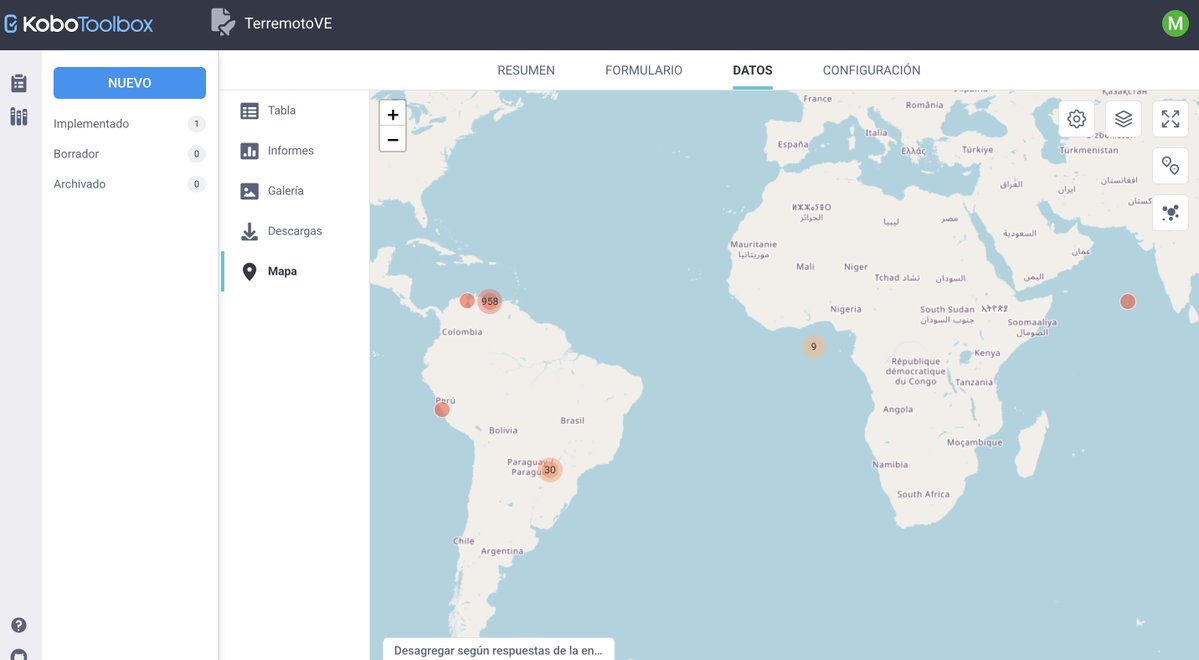Click the Mapa location pin icon
Screen dimensions: 1199x660
pyautogui.click(x=249, y=271)
